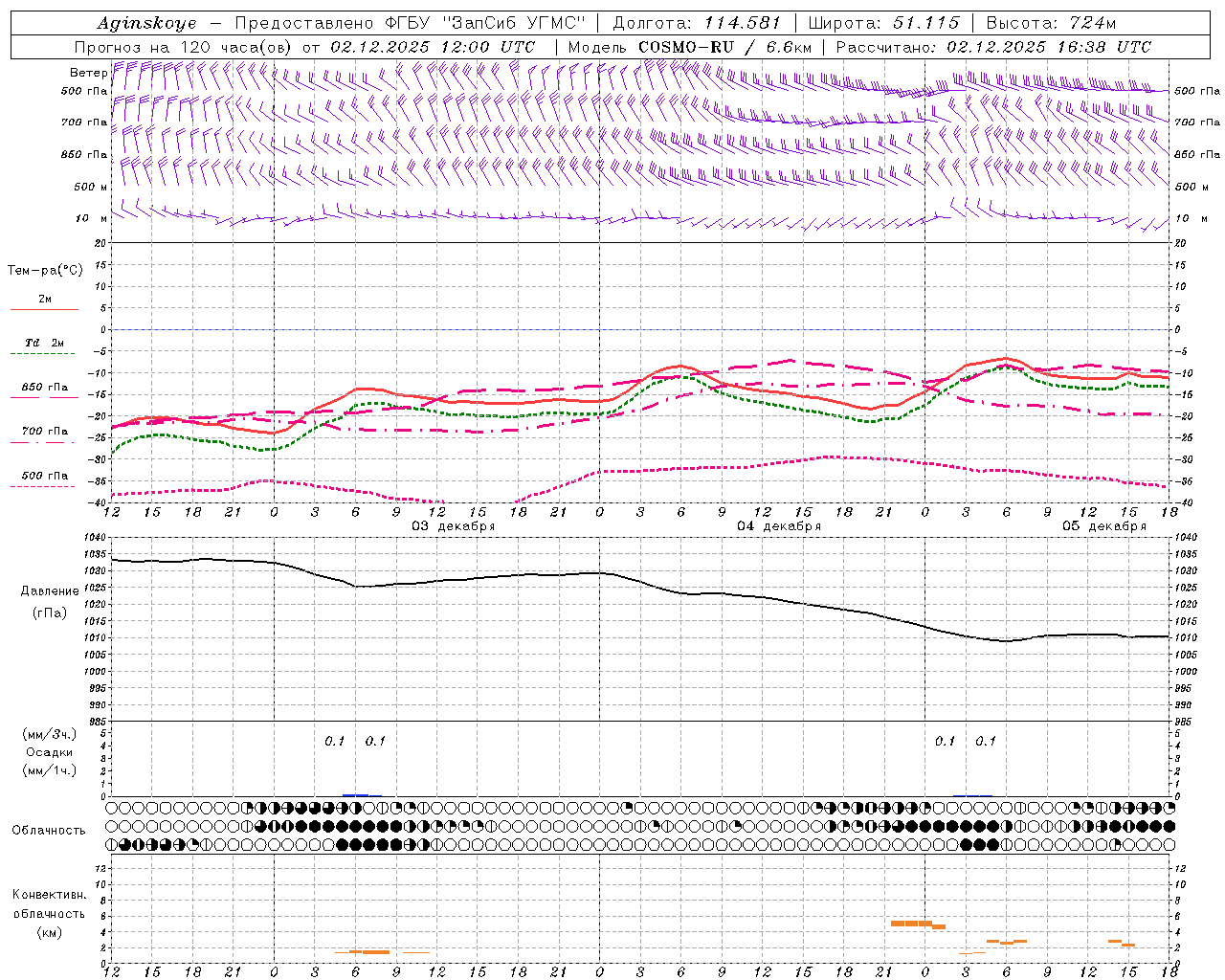This screenshot has height=980, width=1225.
Task: Click the Долгота: 114.581 value
Action: tap(697, 23)
